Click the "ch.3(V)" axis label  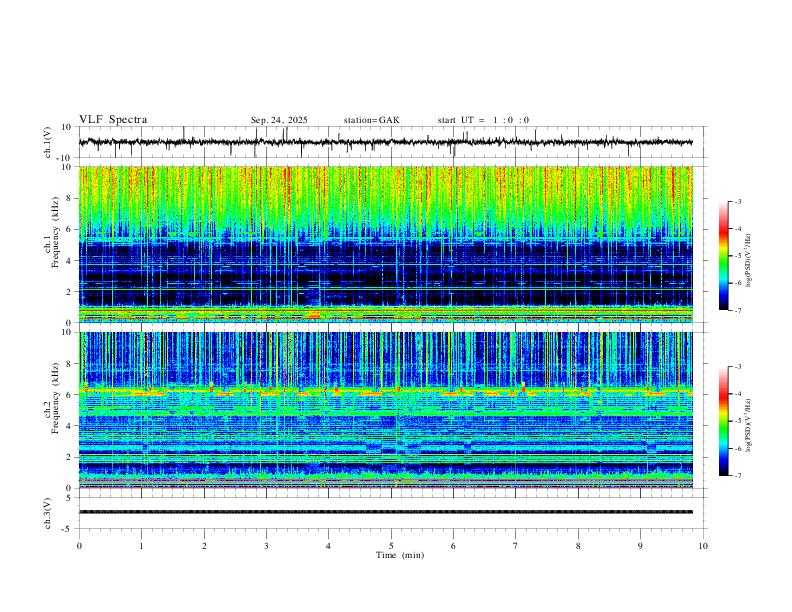coord(48,513)
